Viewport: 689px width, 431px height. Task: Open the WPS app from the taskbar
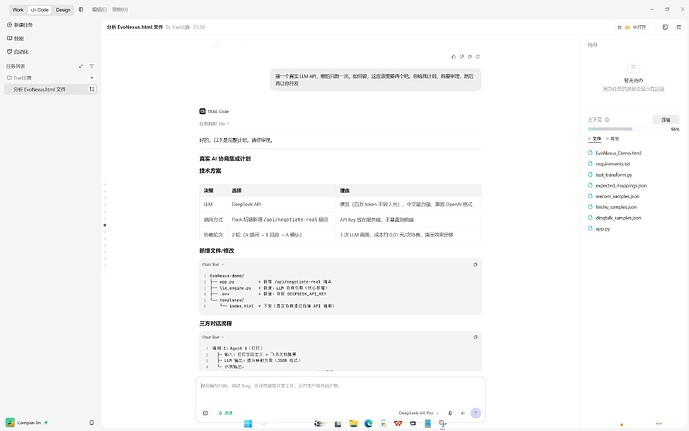(398, 424)
